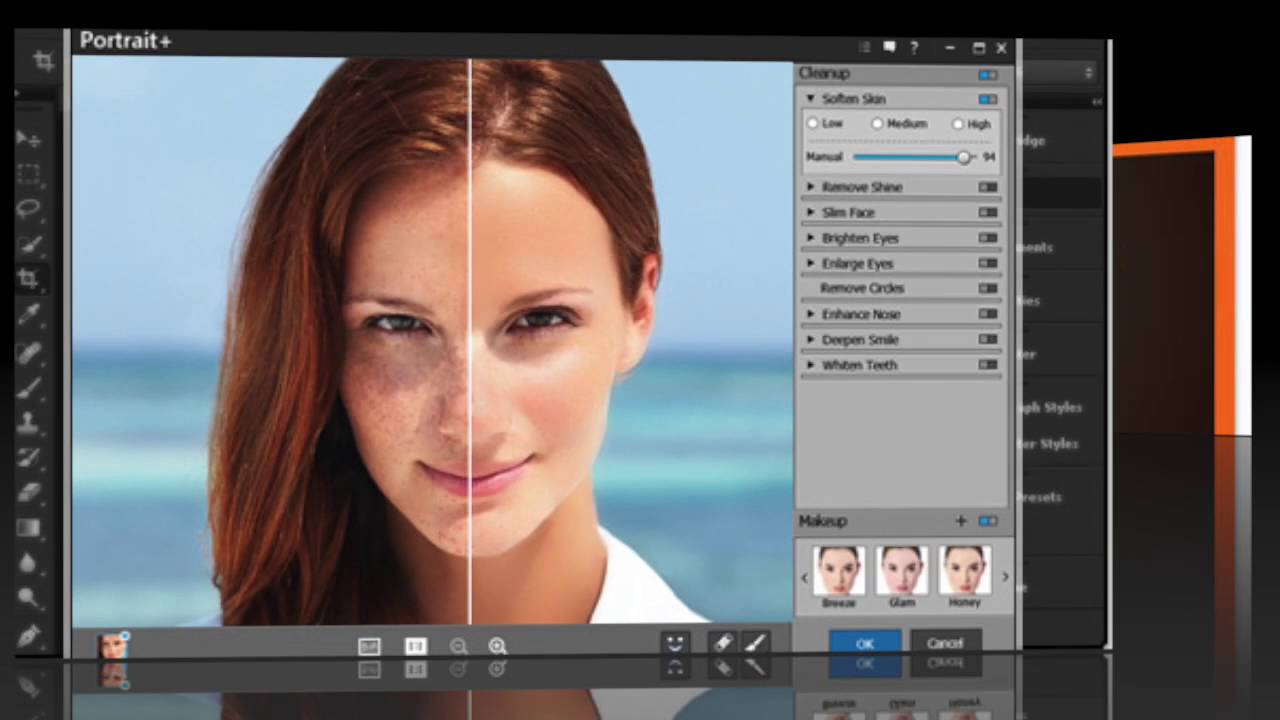The height and width of the screenshot is (720, 1280).
Task: Click the Cancel button
Action: [x=945, y=643]
